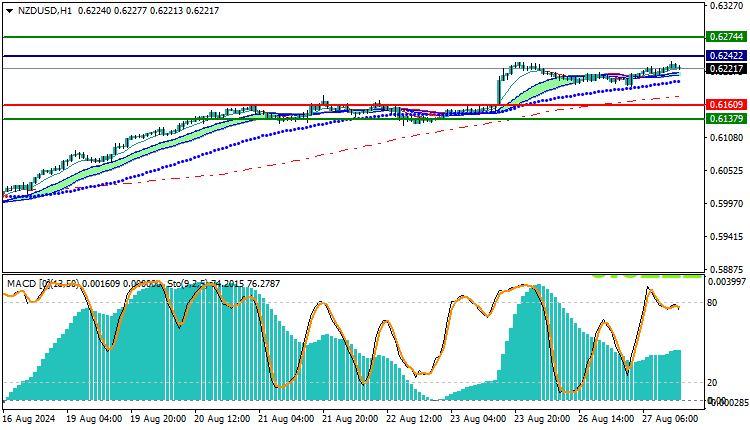Click the 20 Aug 12:00 time label
This screenshot has height=430, width=750.
[222, 419]
